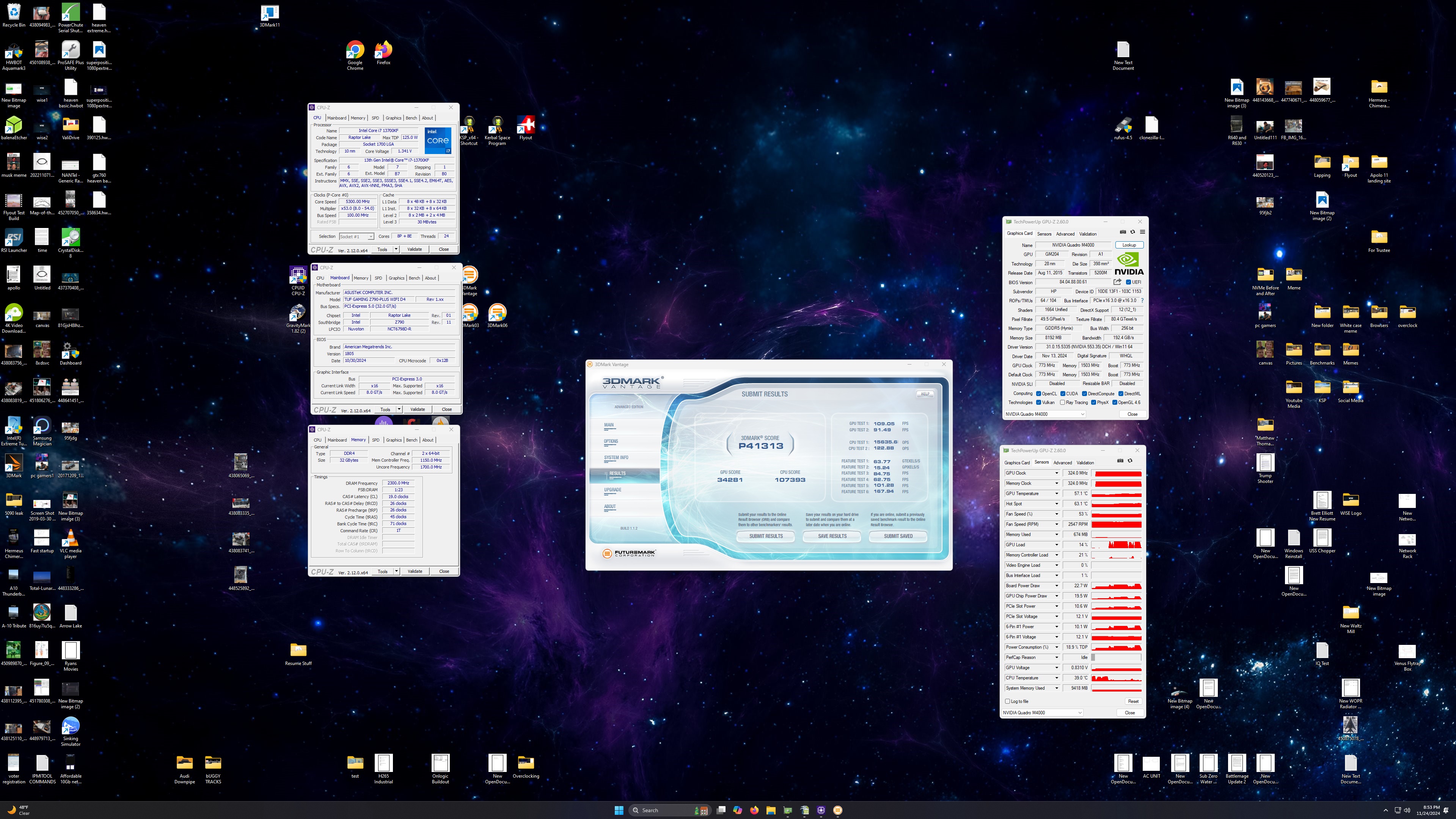The image size is (1456, 819).
Task: Select the Firefox desktop icon
Action: [x=383, y=53]
